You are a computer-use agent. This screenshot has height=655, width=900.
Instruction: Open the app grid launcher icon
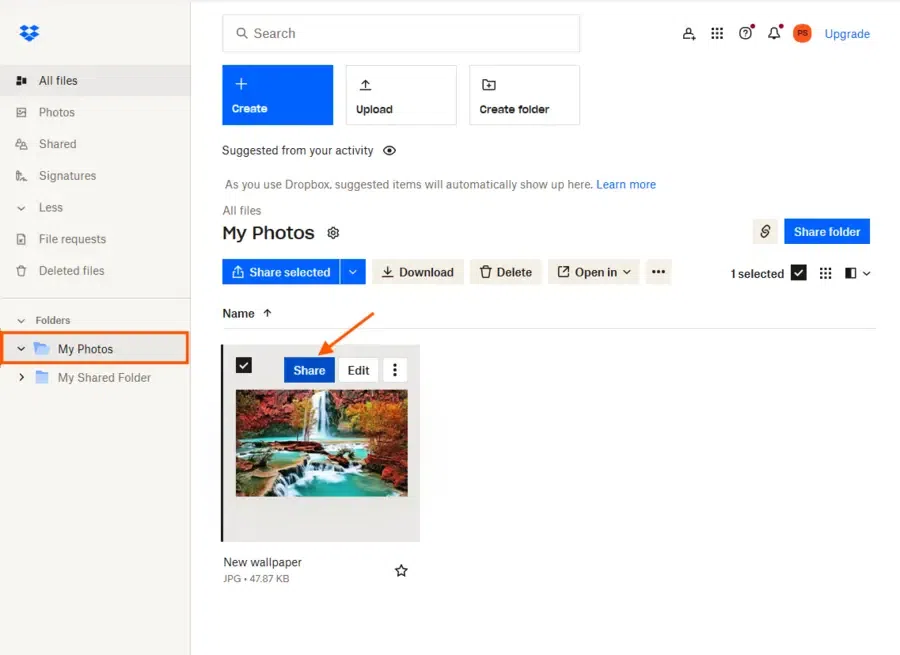click(x=717, y=33)
